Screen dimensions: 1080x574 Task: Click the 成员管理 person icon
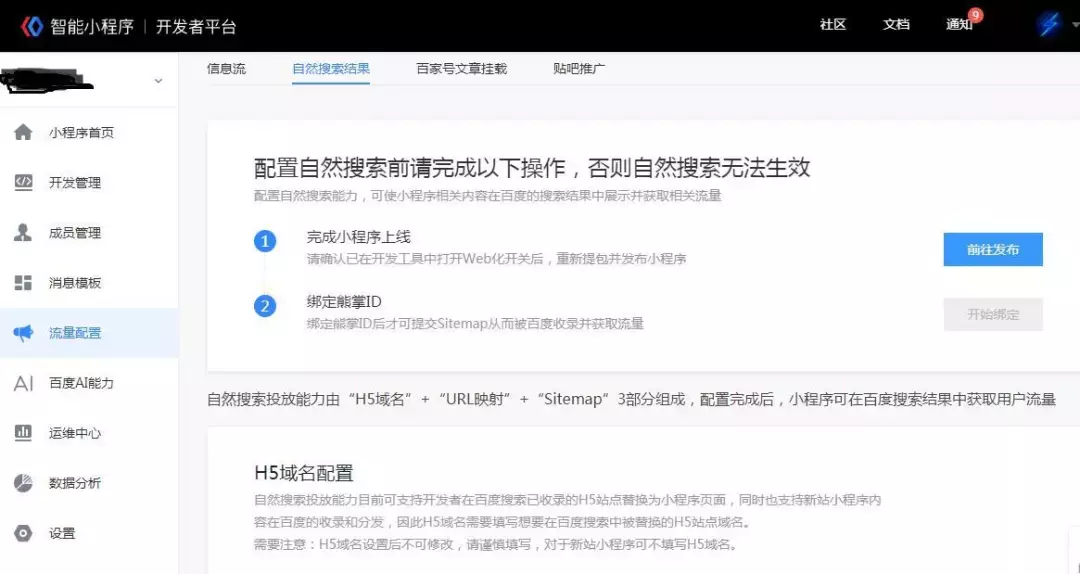pyautogui.click(x=23, y=233)
